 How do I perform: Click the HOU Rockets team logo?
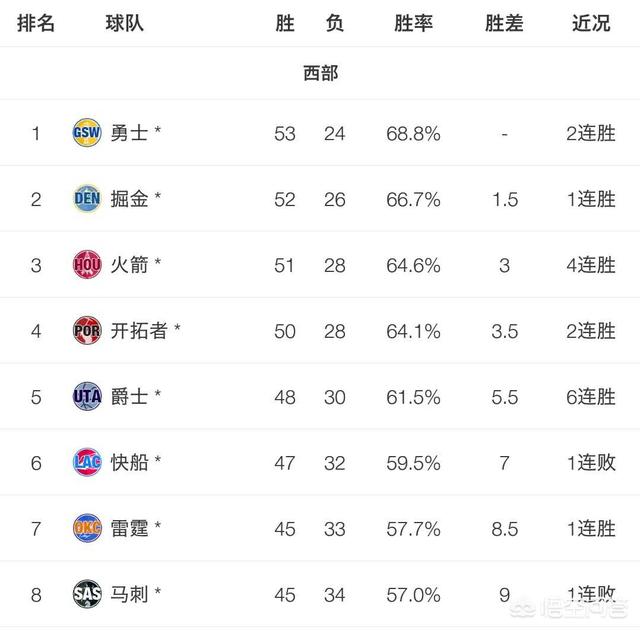pos(87,265)
